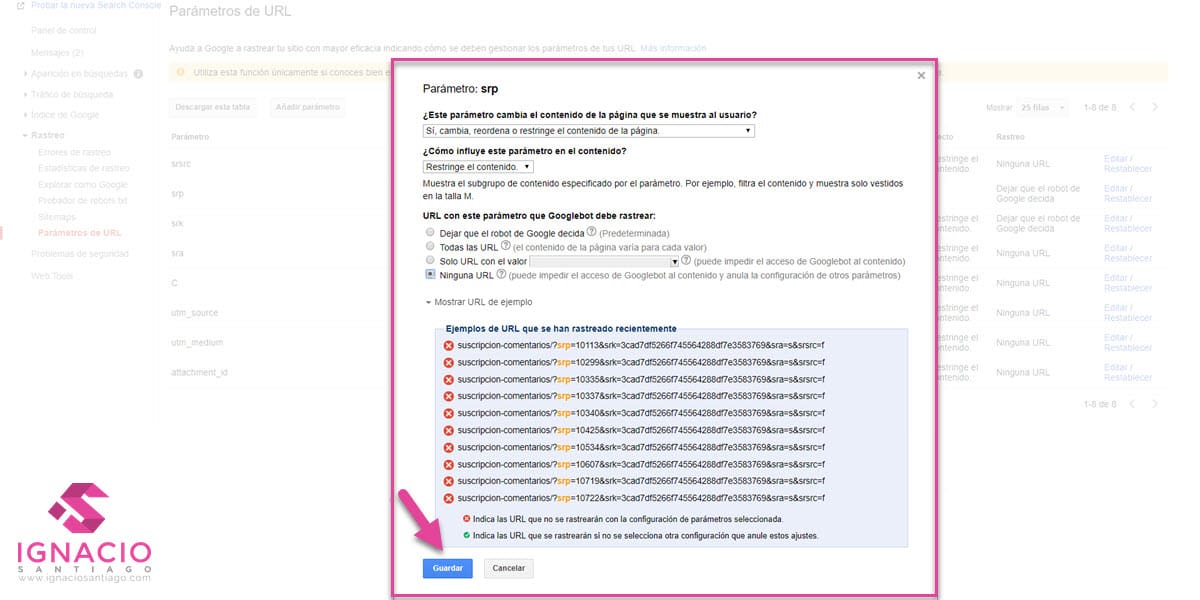Click help icon beside Ninguna URL
The width and height of the screenshot is (1200, 600).
(x=502, y=274)
